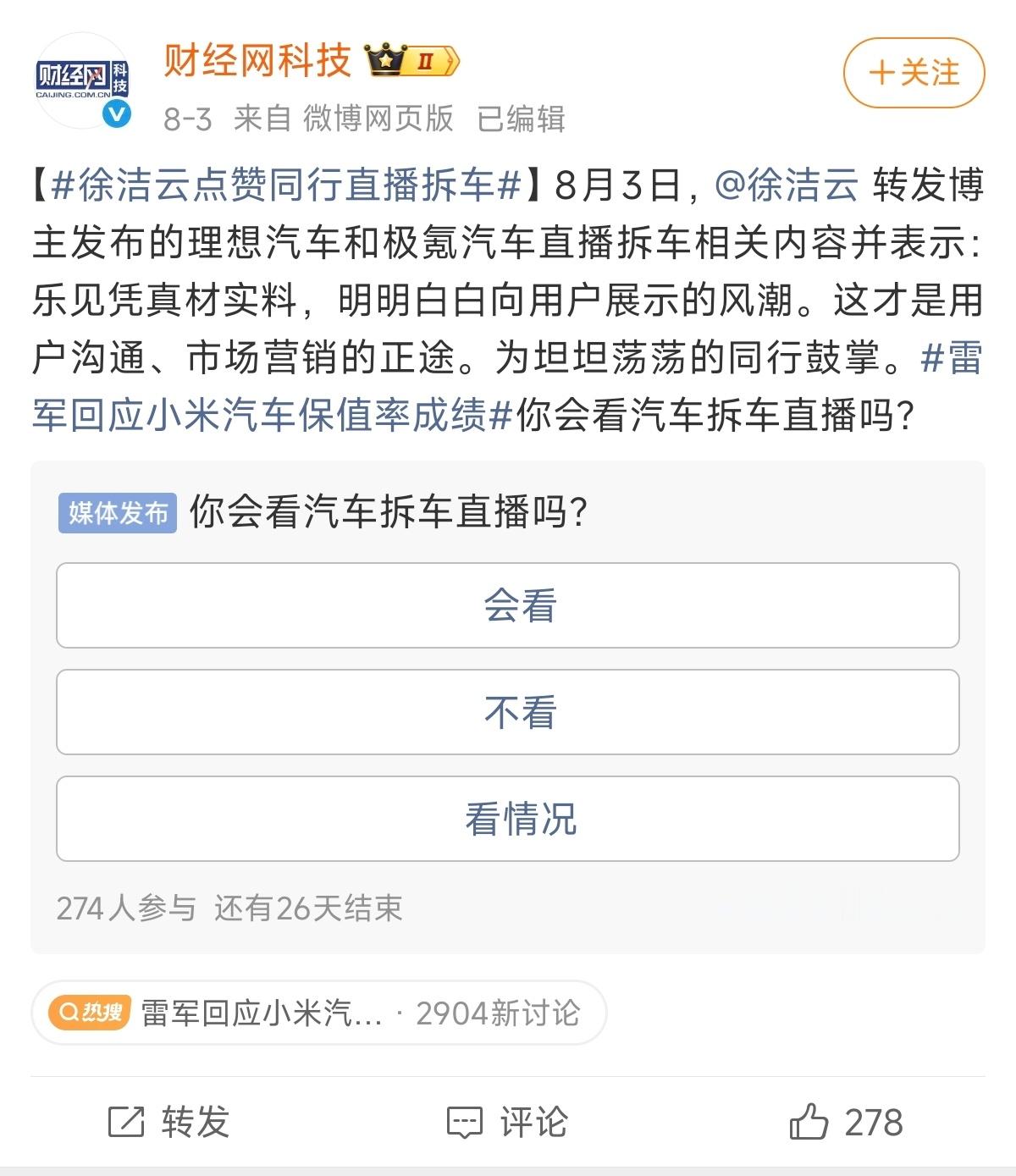Vote for the 不看 poll option
This screenshot has width=1016, height=1176.
click(x=508, y=712)
